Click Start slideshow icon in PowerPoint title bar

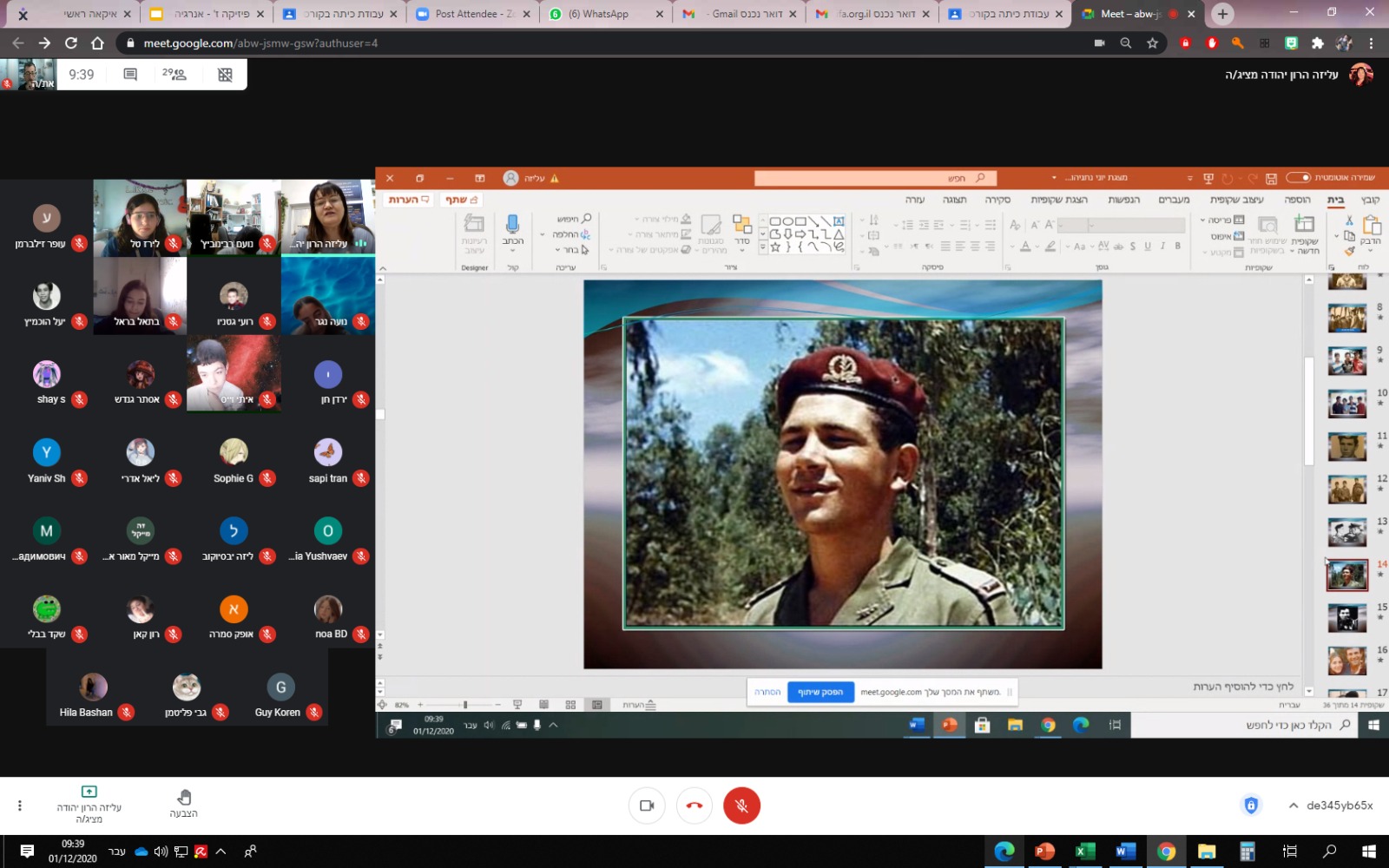pos(1208,178)
